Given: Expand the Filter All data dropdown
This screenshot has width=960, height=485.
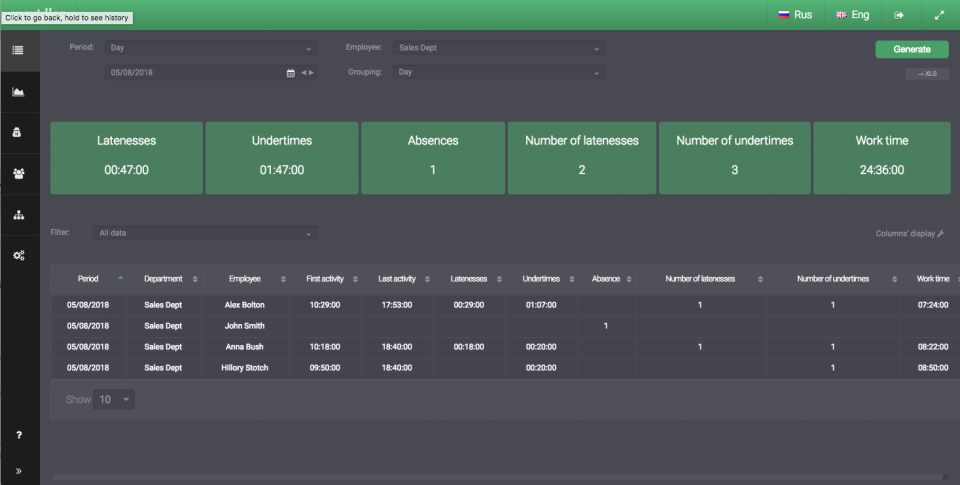Looking at the screenshot, I should [204, 233].
